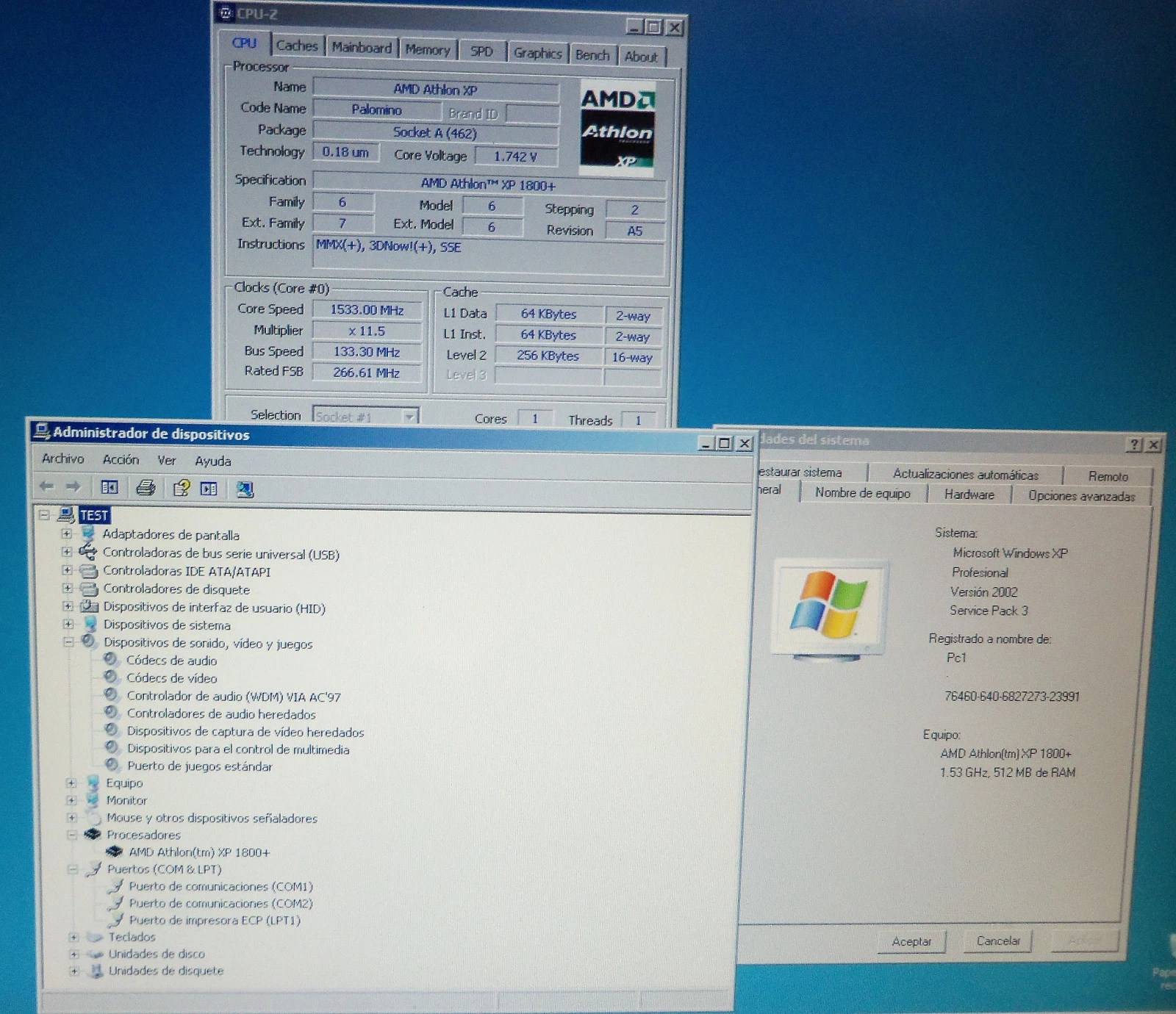Click the Códecs de audio speaker icon
This screenshot has height=1014, width=1176.
point(111,659)
